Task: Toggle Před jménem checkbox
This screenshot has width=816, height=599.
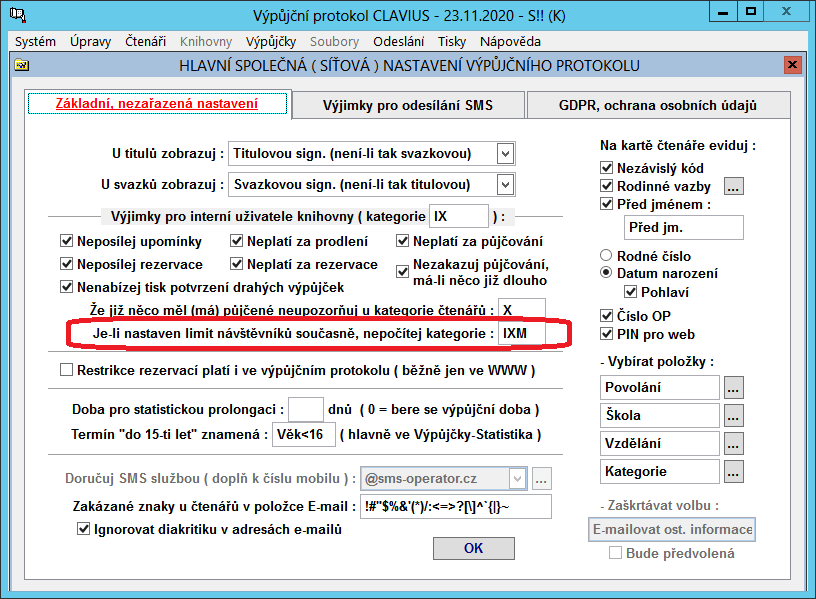Action: [x=606, y=204]
